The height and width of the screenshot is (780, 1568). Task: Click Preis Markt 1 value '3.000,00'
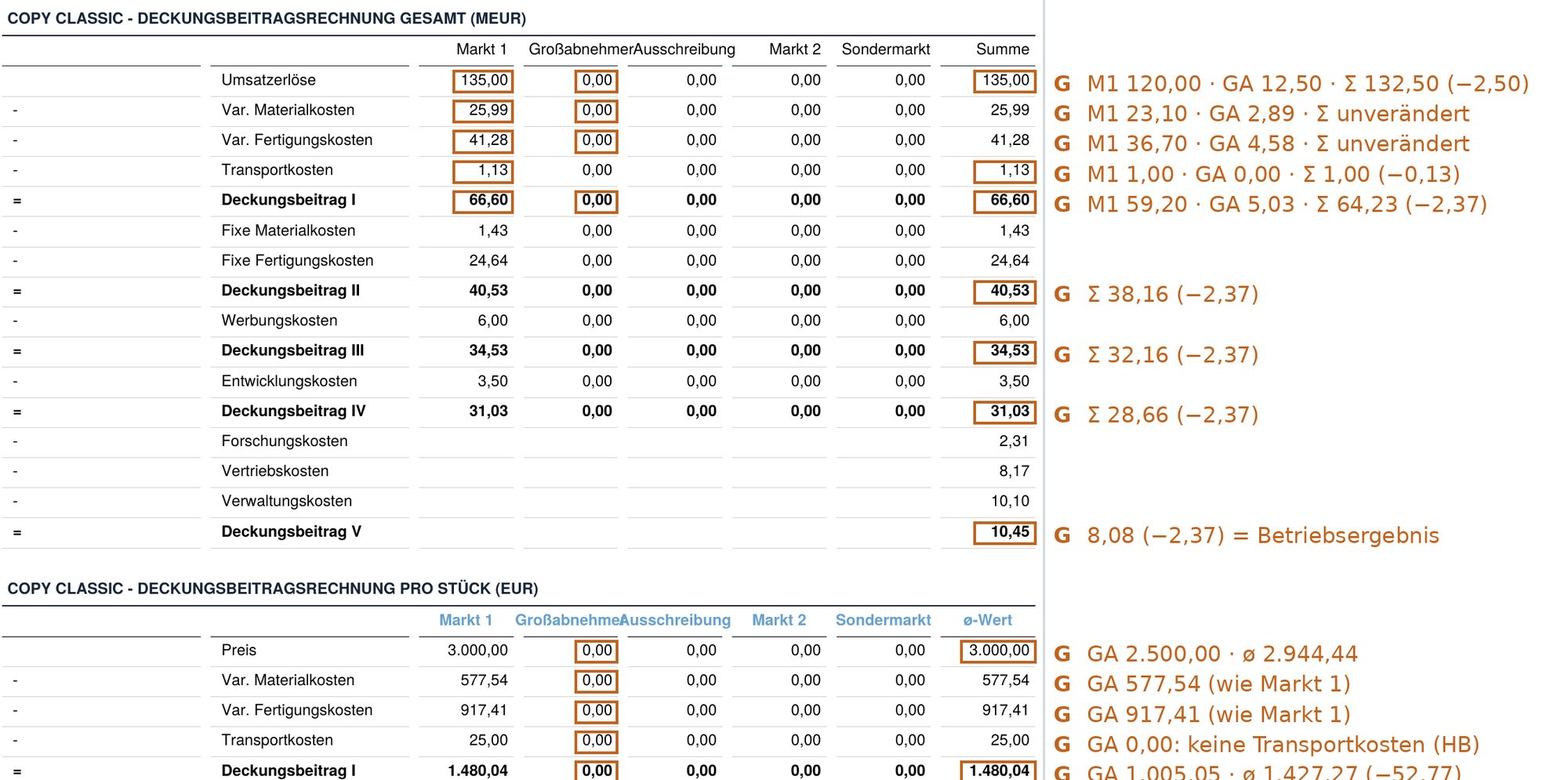pyautogui.click(x=477, y=650)
